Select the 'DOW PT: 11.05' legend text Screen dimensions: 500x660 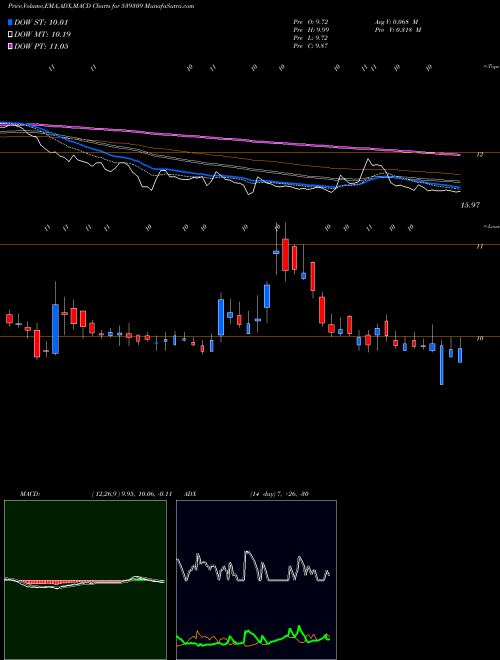coord(41,46)
